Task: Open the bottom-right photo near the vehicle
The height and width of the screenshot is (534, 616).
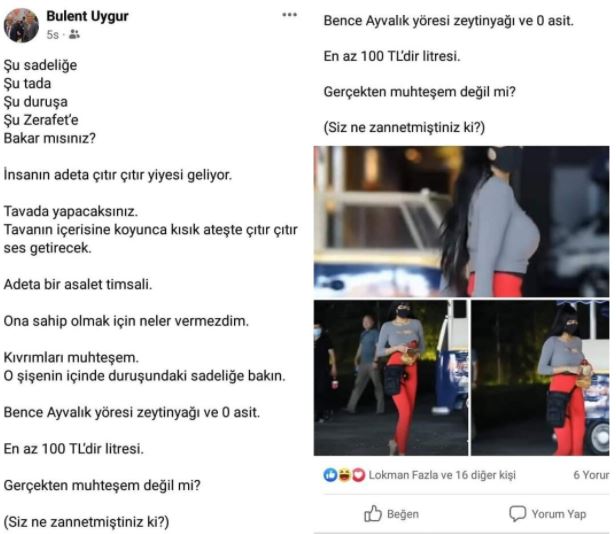Action: (x=540, y=378)
